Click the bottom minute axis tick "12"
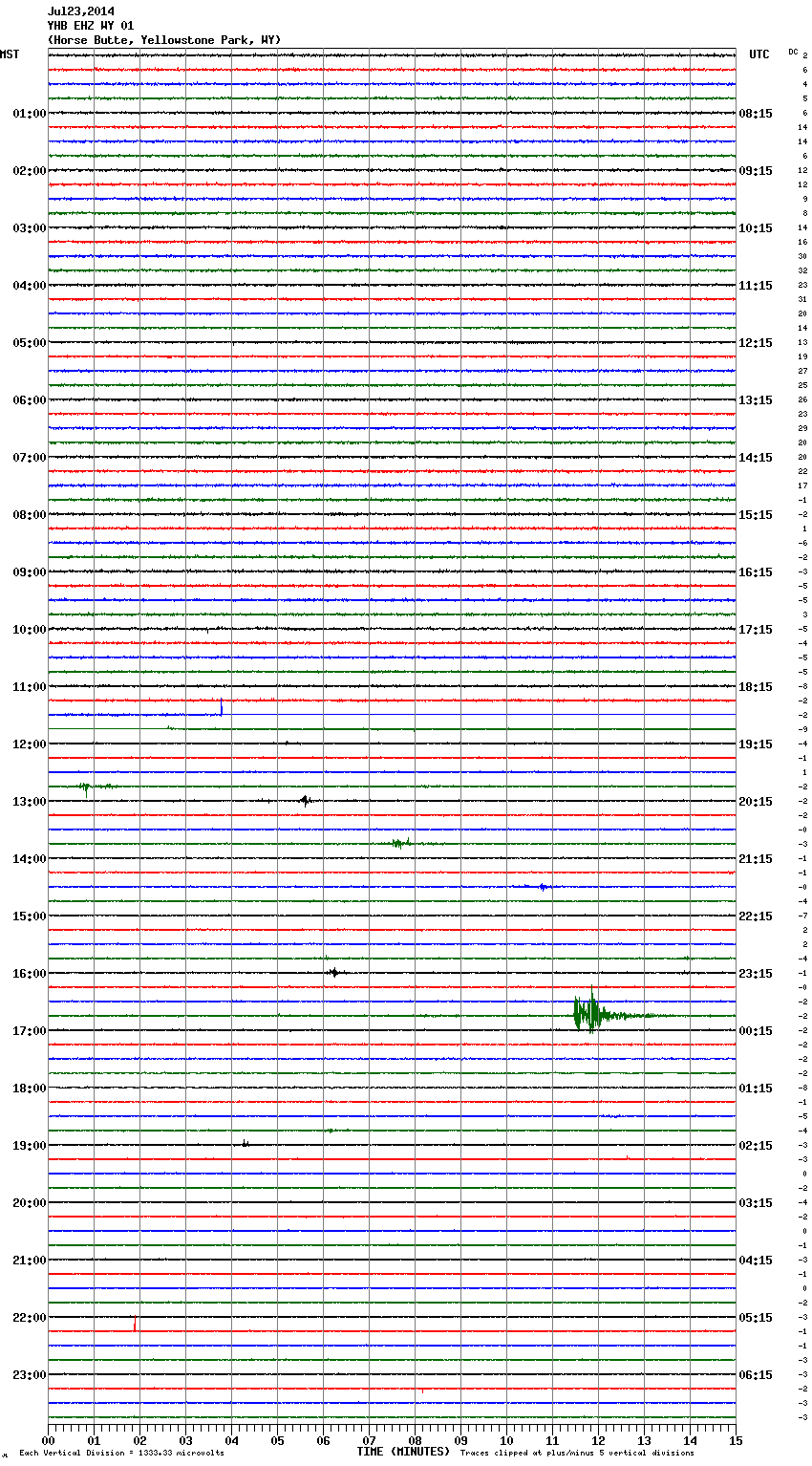Viewport: 812px width, 1466px height. (x=598, y=1441)
